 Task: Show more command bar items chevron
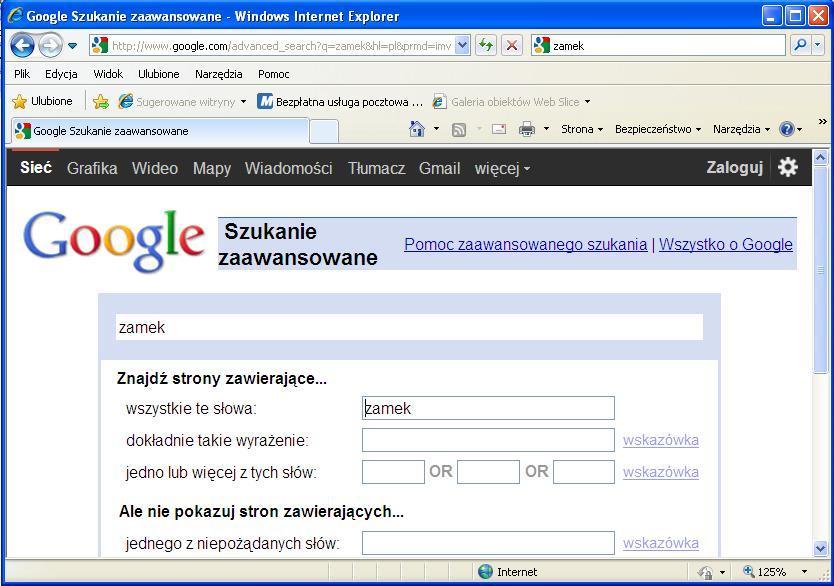822,122
